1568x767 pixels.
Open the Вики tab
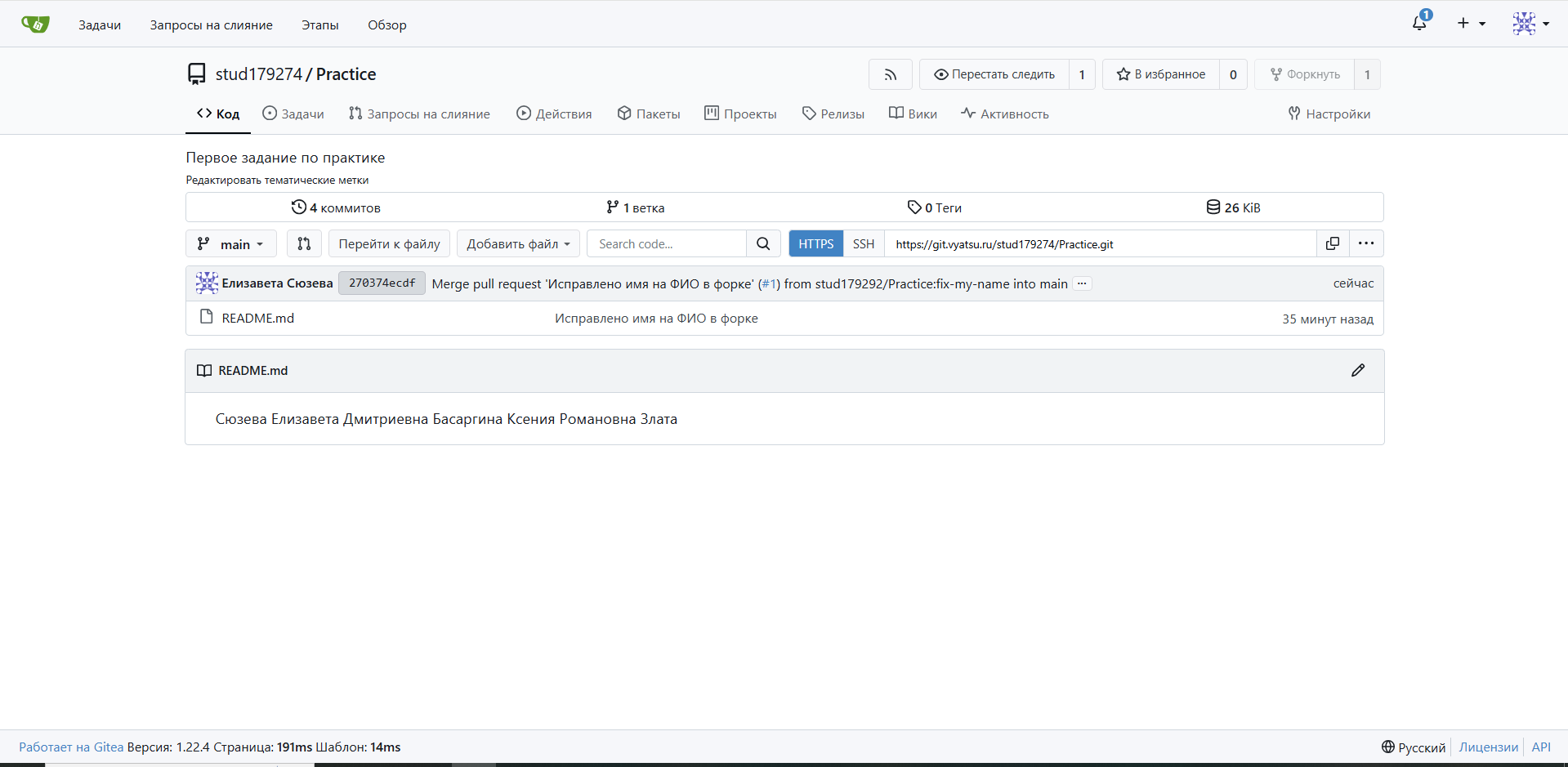click(x=913, y=114)
